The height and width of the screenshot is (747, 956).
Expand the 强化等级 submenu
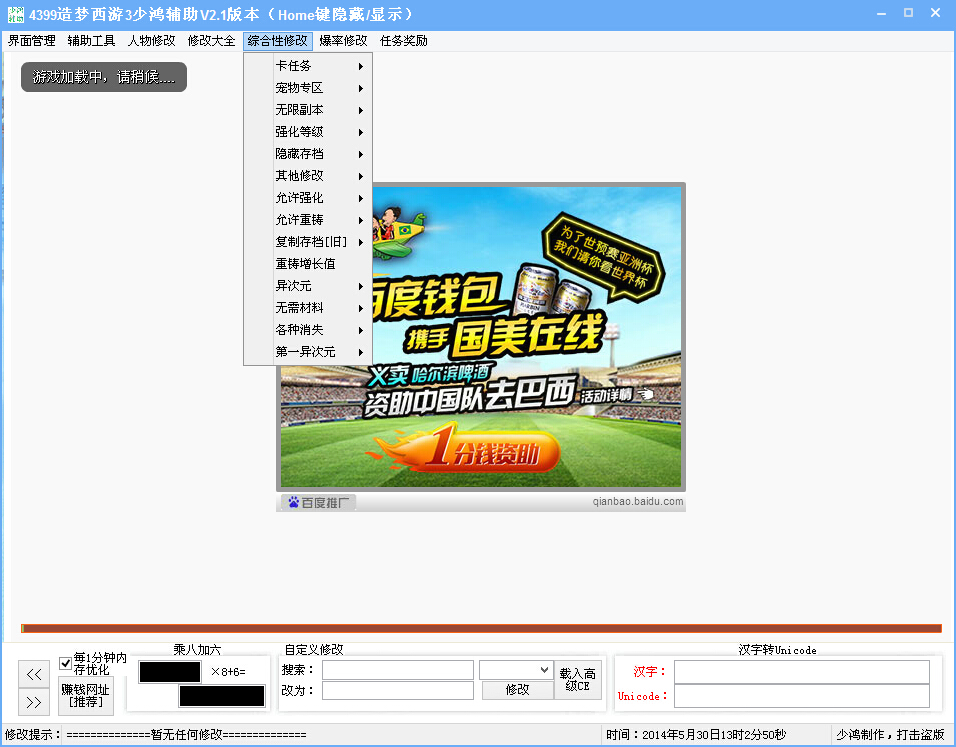308,132
